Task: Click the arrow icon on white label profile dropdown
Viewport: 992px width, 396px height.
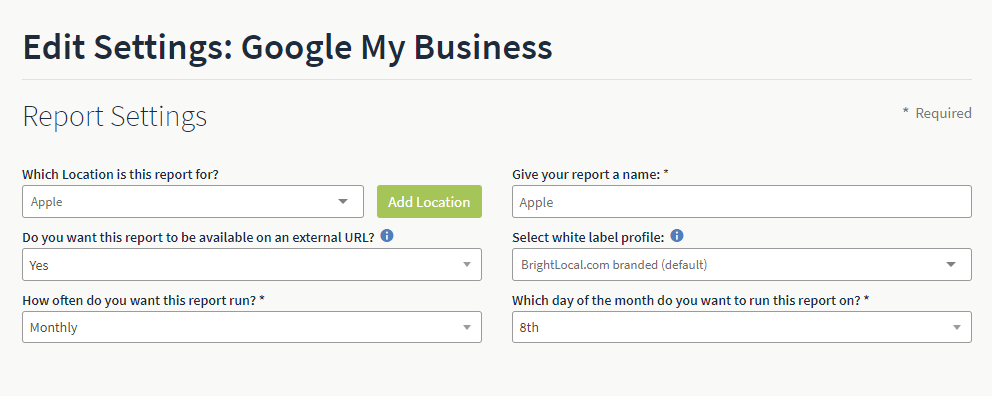Action: (x=951, y=264)
